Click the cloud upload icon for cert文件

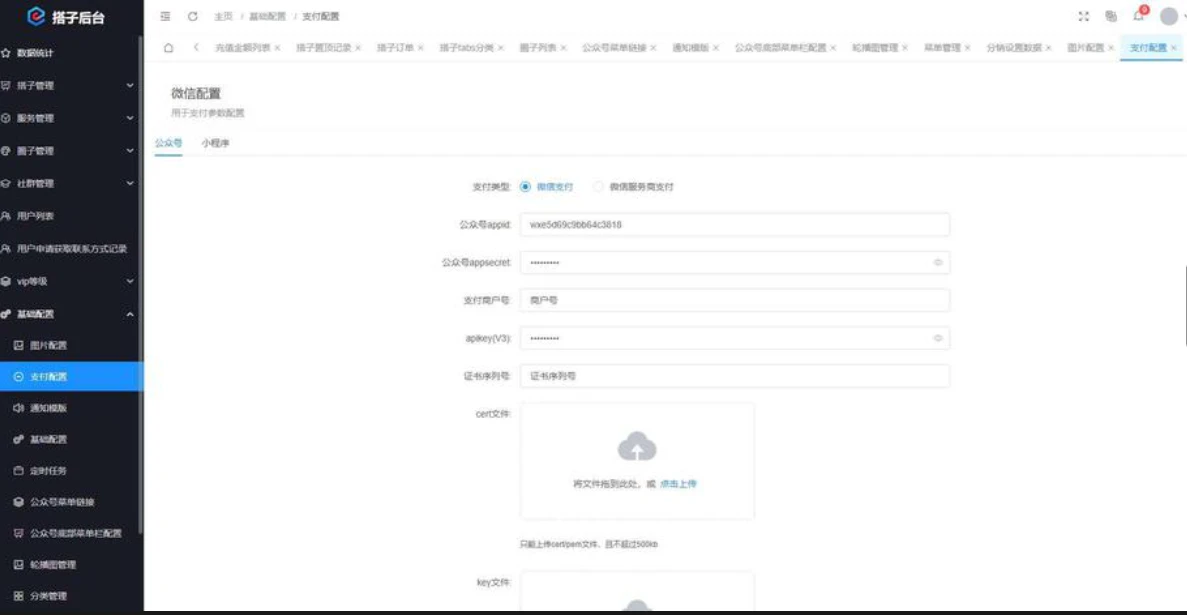tap(637, 446)
